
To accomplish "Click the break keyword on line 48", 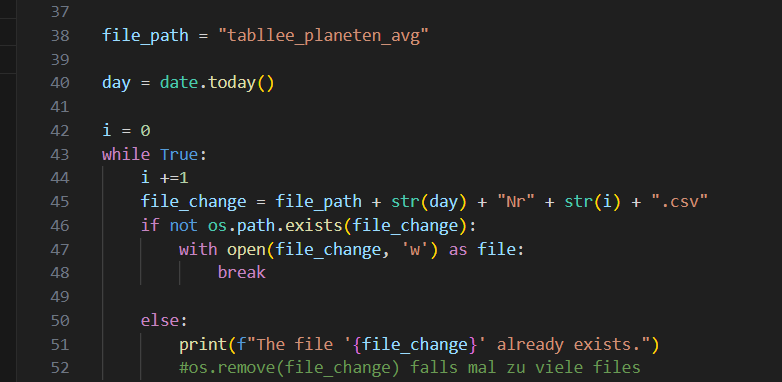I will 241,273.
